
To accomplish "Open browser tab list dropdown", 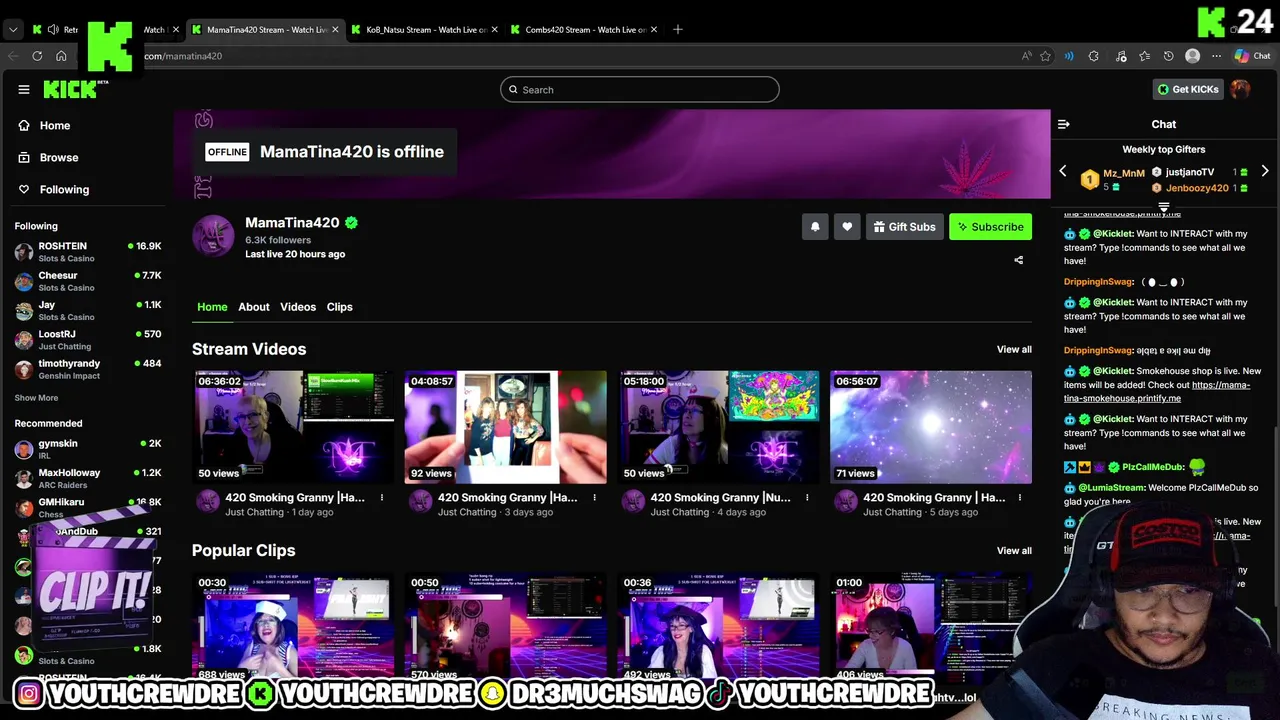I will 13,30.
